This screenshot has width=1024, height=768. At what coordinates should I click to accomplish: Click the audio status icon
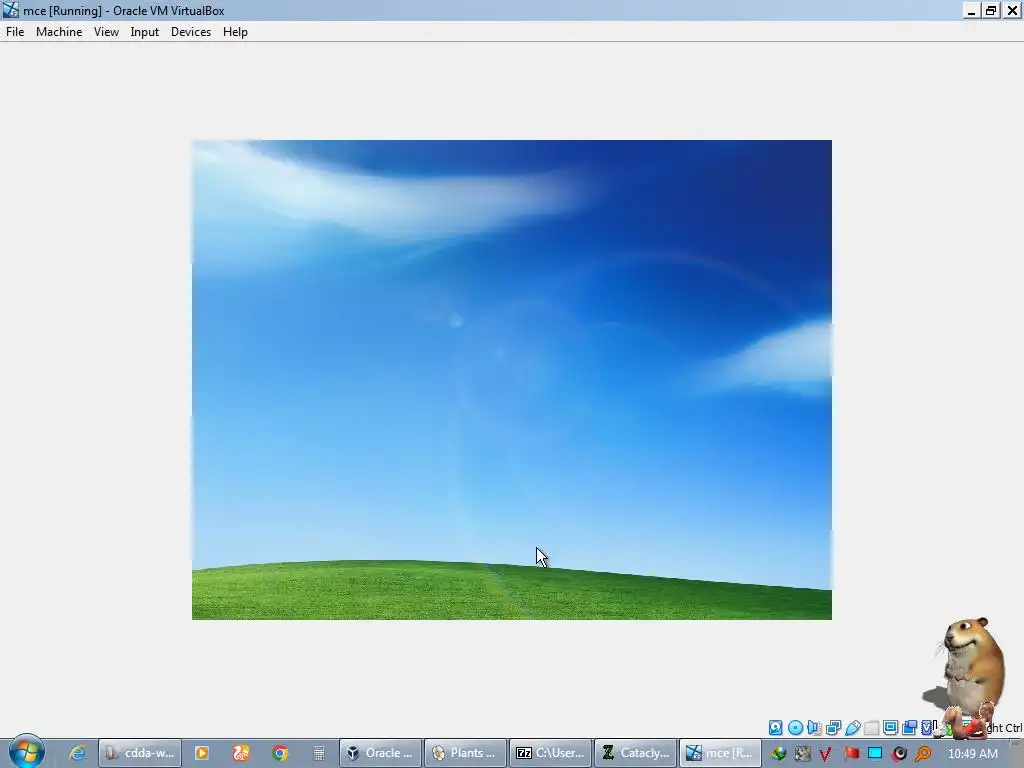pos(814,728)
